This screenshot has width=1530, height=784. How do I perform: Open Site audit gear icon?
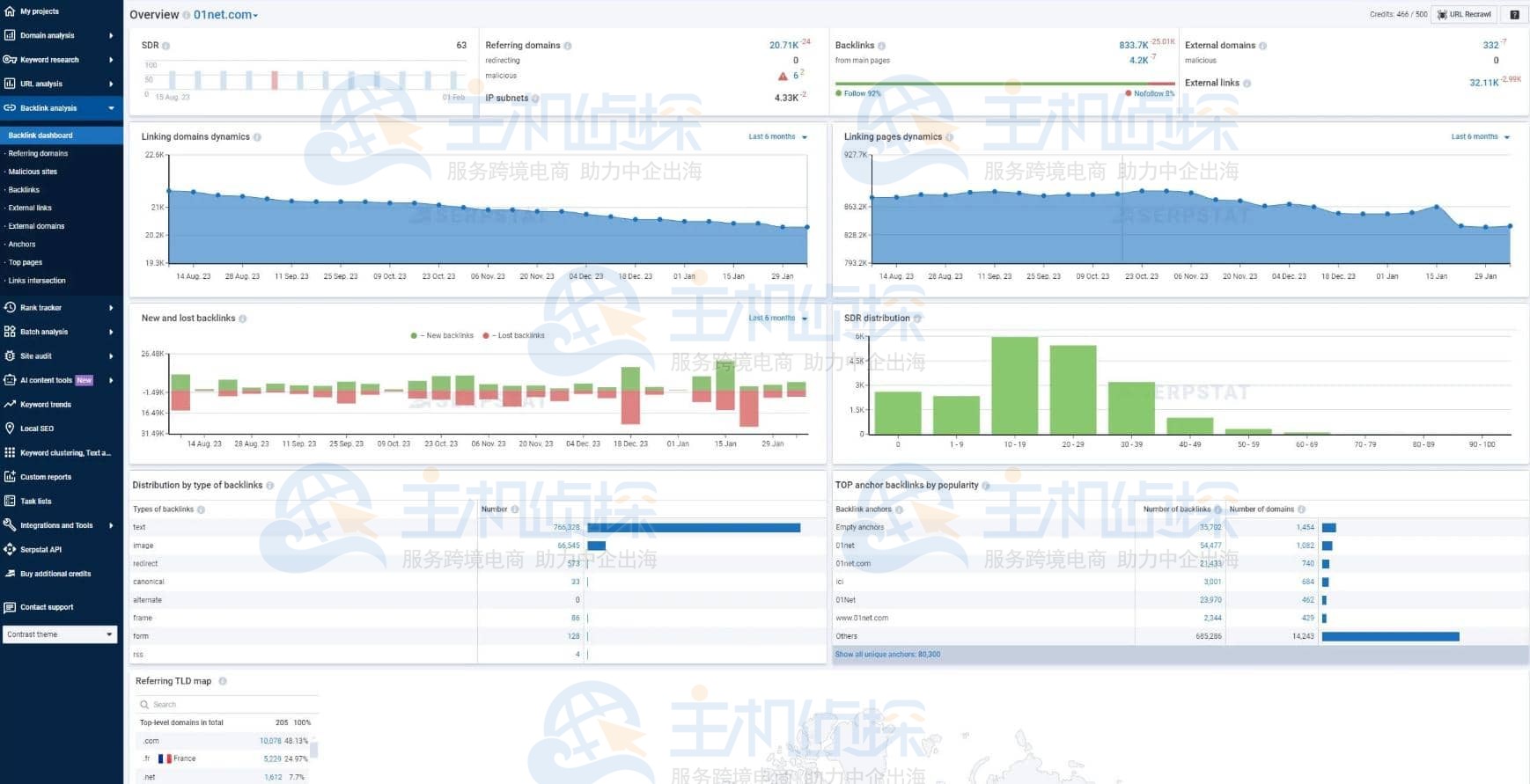click(10, 356)
